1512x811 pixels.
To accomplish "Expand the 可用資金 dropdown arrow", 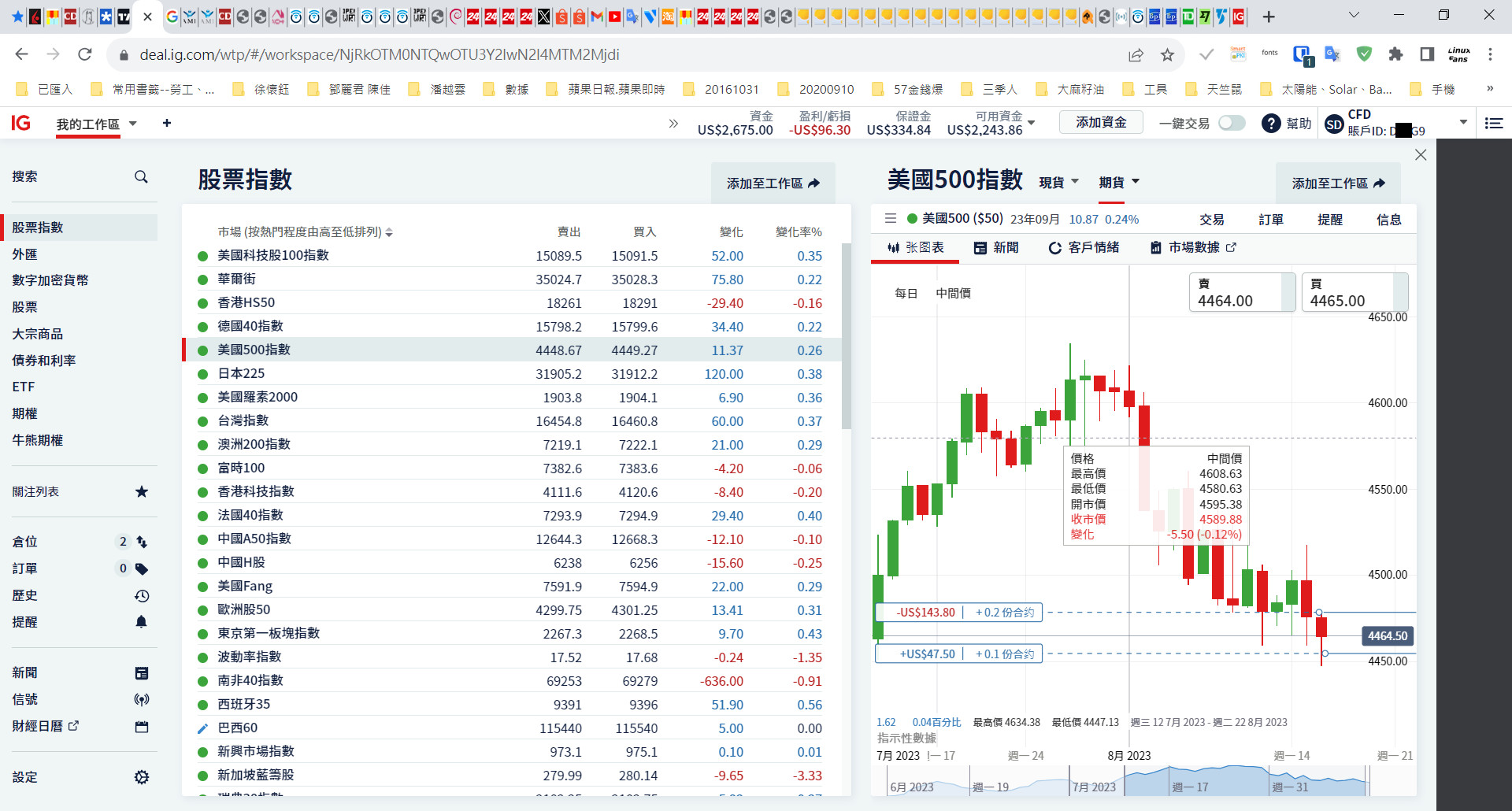I will coord(1032,123).
